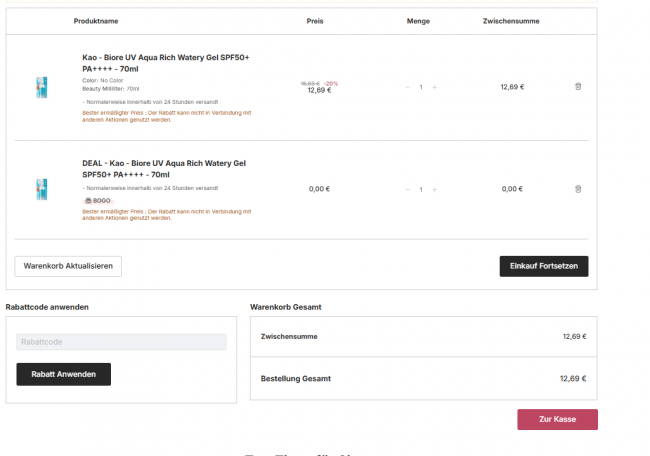
Task: Click the BOGO gift badge
Action: pos(98,201)
